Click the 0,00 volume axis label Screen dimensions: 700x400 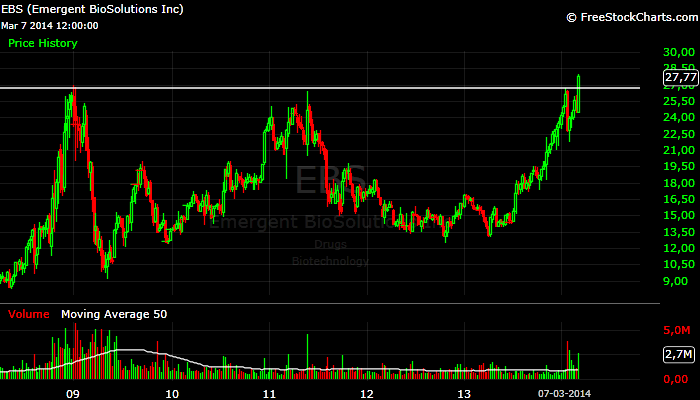point(675,379)
